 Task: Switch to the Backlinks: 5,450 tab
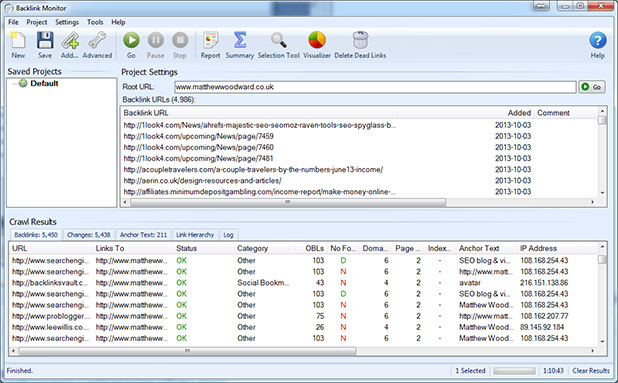[x=36, y=235]
